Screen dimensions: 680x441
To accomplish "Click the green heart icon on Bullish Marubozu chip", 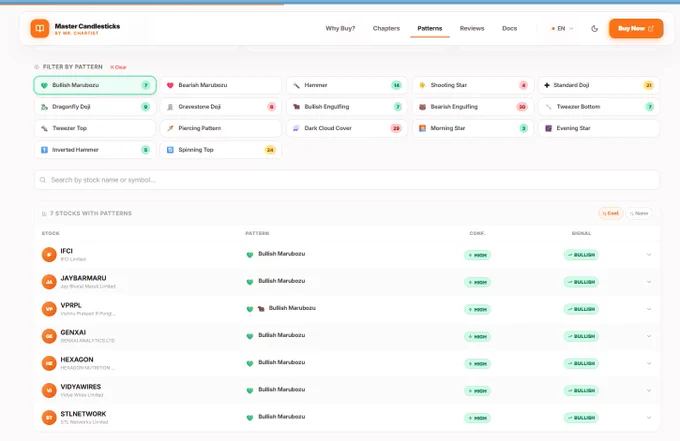I will coord(44,85).
